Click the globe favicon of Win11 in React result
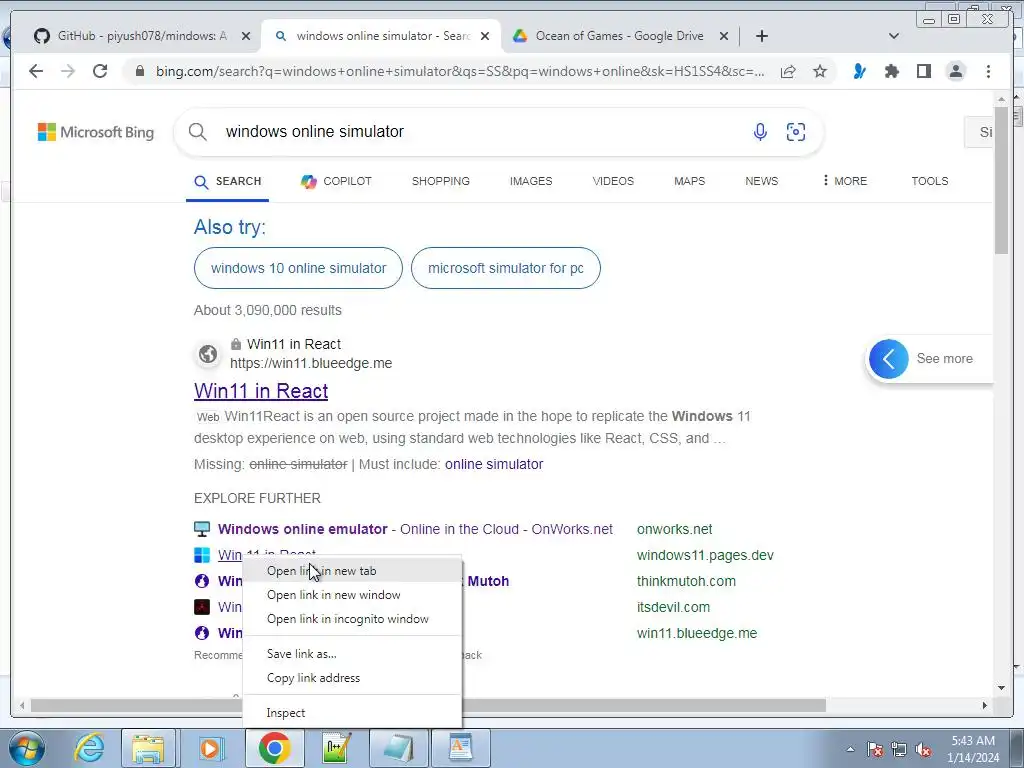 click(x=208, y=354)
